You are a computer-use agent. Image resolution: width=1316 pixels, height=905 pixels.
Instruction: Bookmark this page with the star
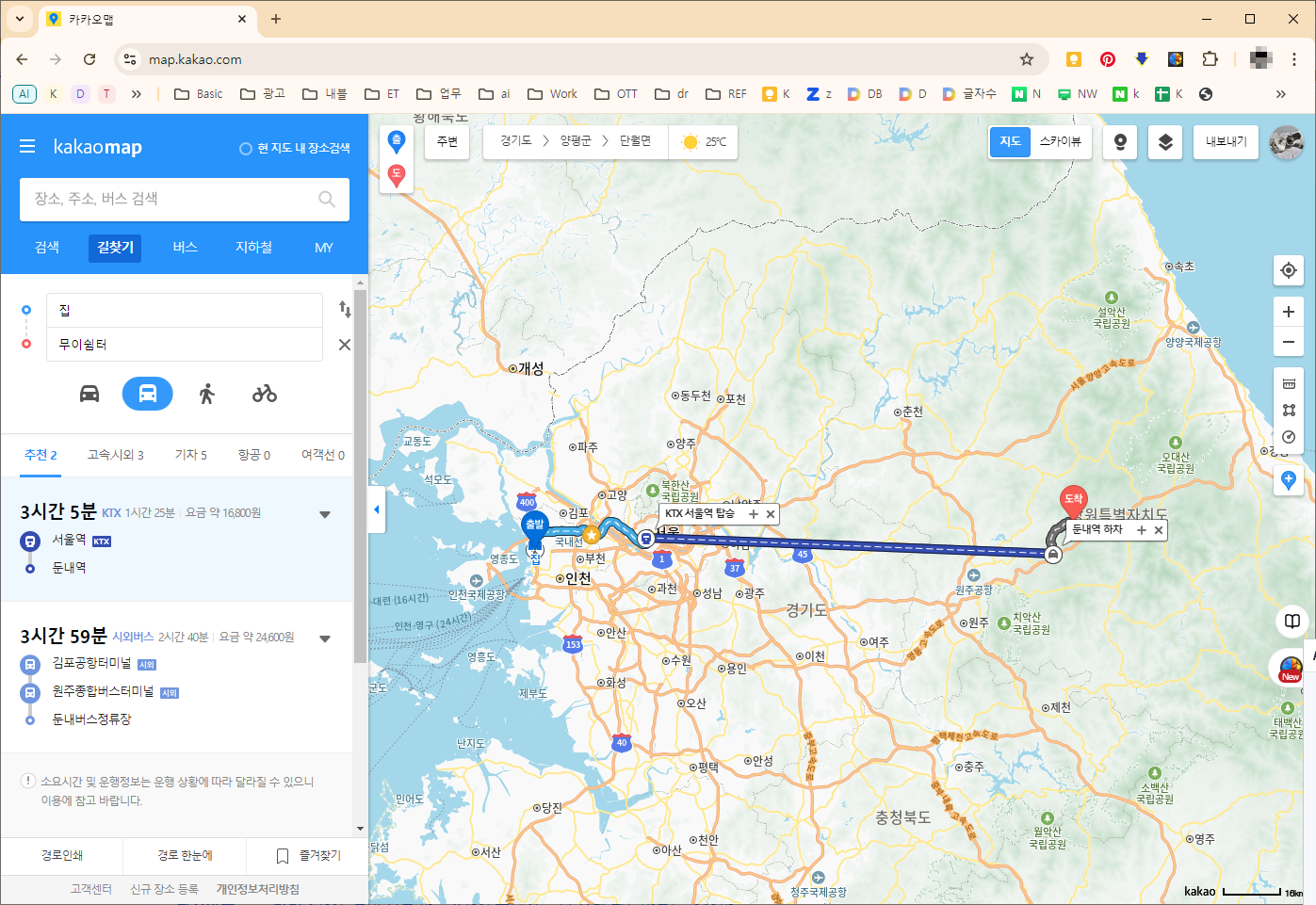point(1027,59)
